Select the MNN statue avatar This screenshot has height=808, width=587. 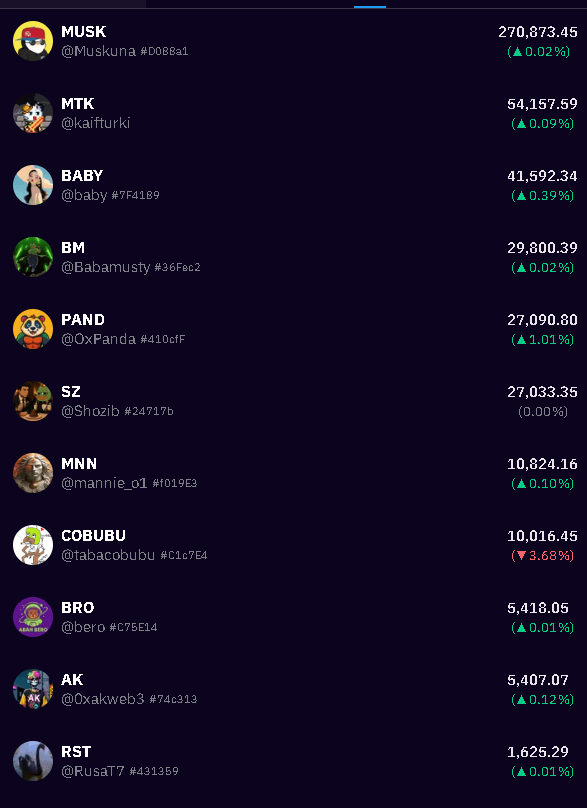point(33,473)
